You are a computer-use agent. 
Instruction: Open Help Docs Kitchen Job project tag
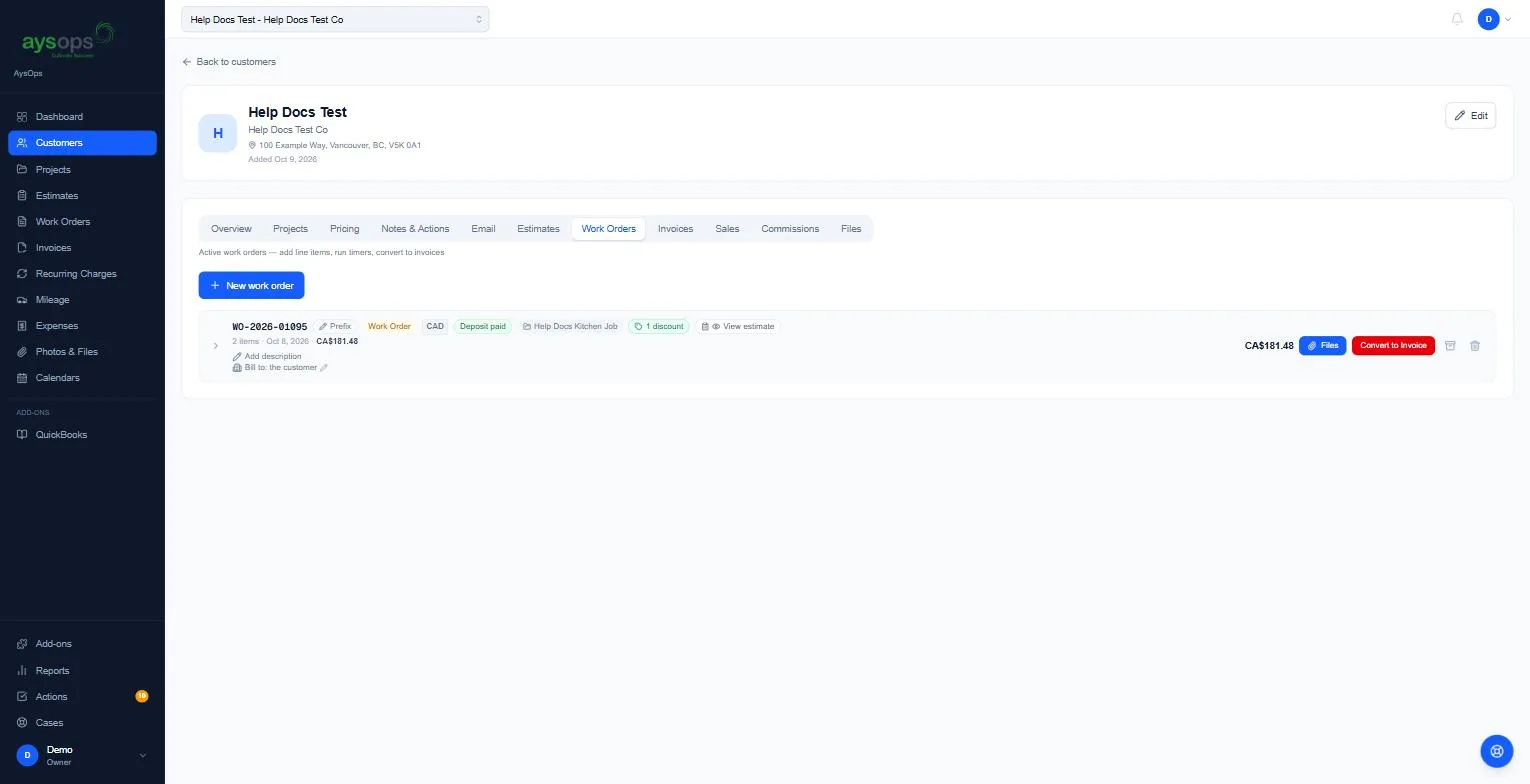click(x=570, y=326)
